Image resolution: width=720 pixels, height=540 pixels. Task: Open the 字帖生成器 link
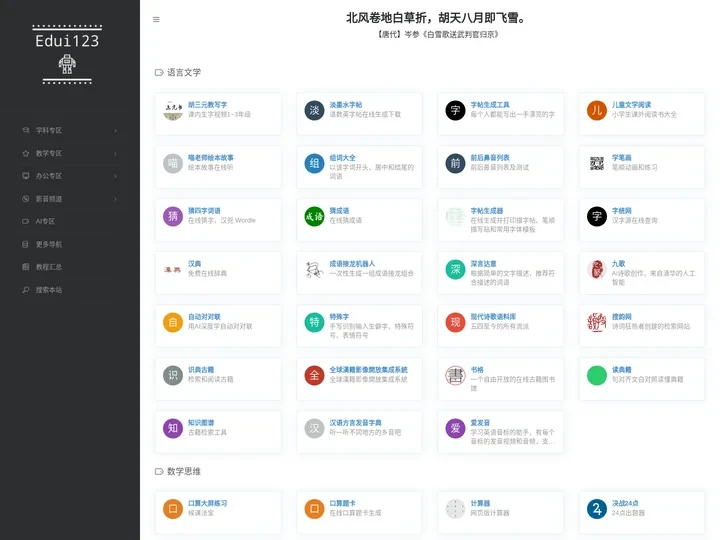(486, 211)
